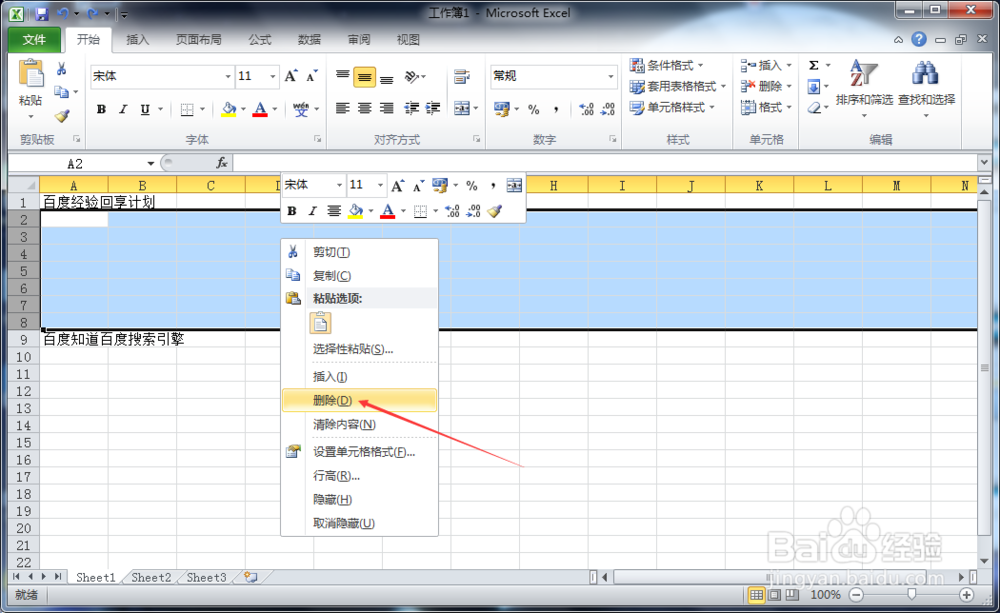Toggle Italic on the mini toolbar
The height and width of the screenshot is (613, 1000).
(312, 210)
